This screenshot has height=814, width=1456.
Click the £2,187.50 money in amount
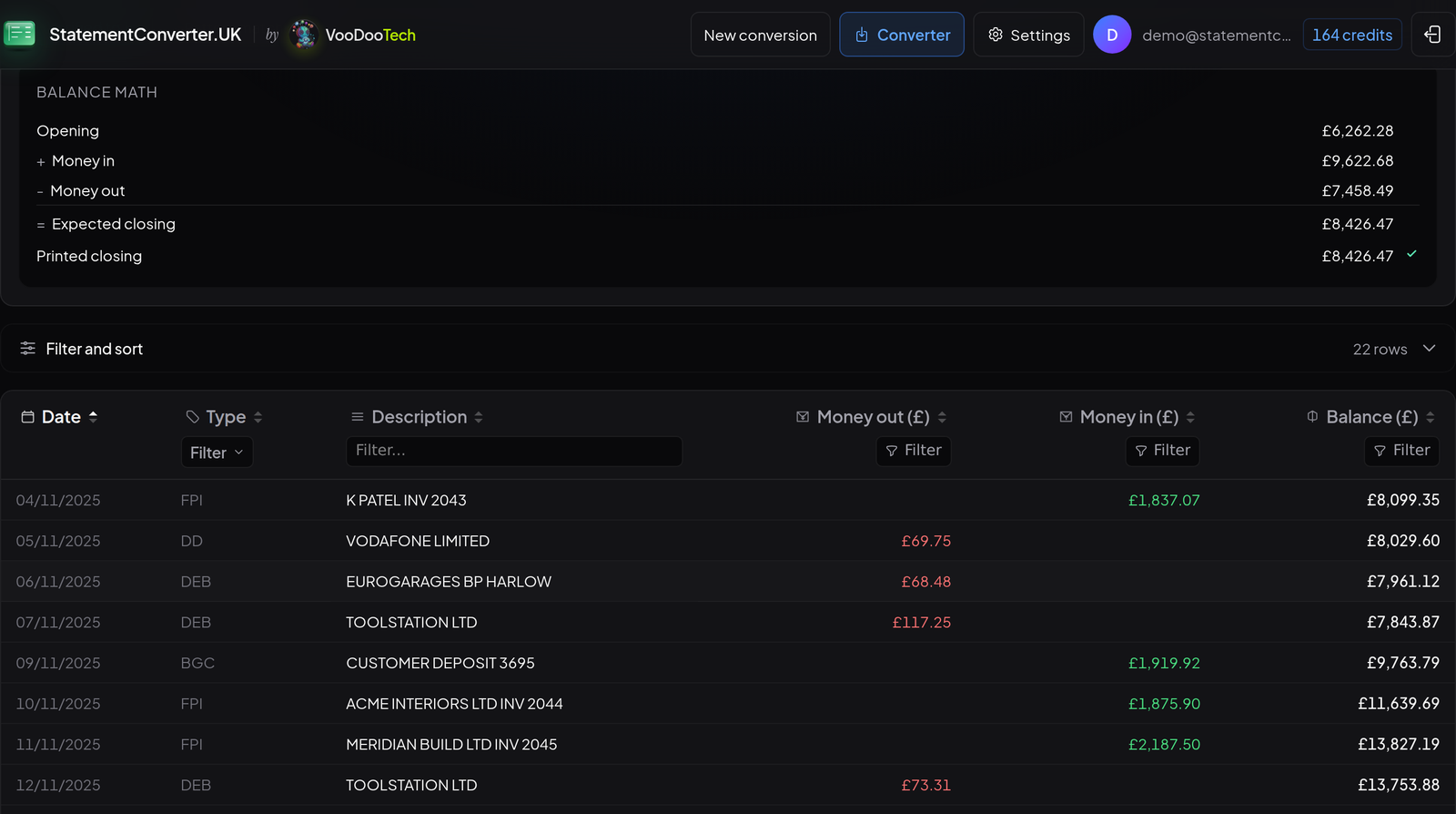[x=1164, y=745]
